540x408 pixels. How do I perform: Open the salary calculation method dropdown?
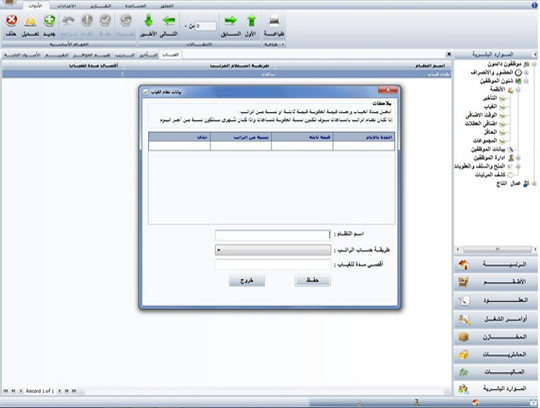tap(273, 250)
